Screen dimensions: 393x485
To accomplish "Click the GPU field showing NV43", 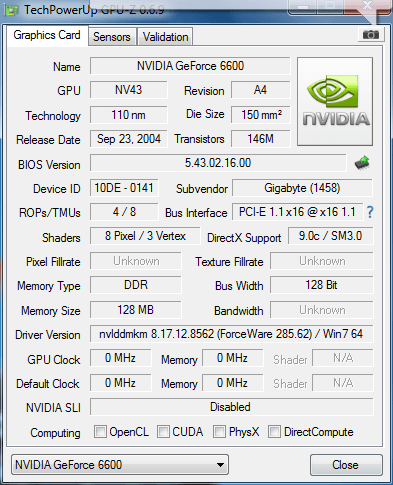I will tap(129, 90).
